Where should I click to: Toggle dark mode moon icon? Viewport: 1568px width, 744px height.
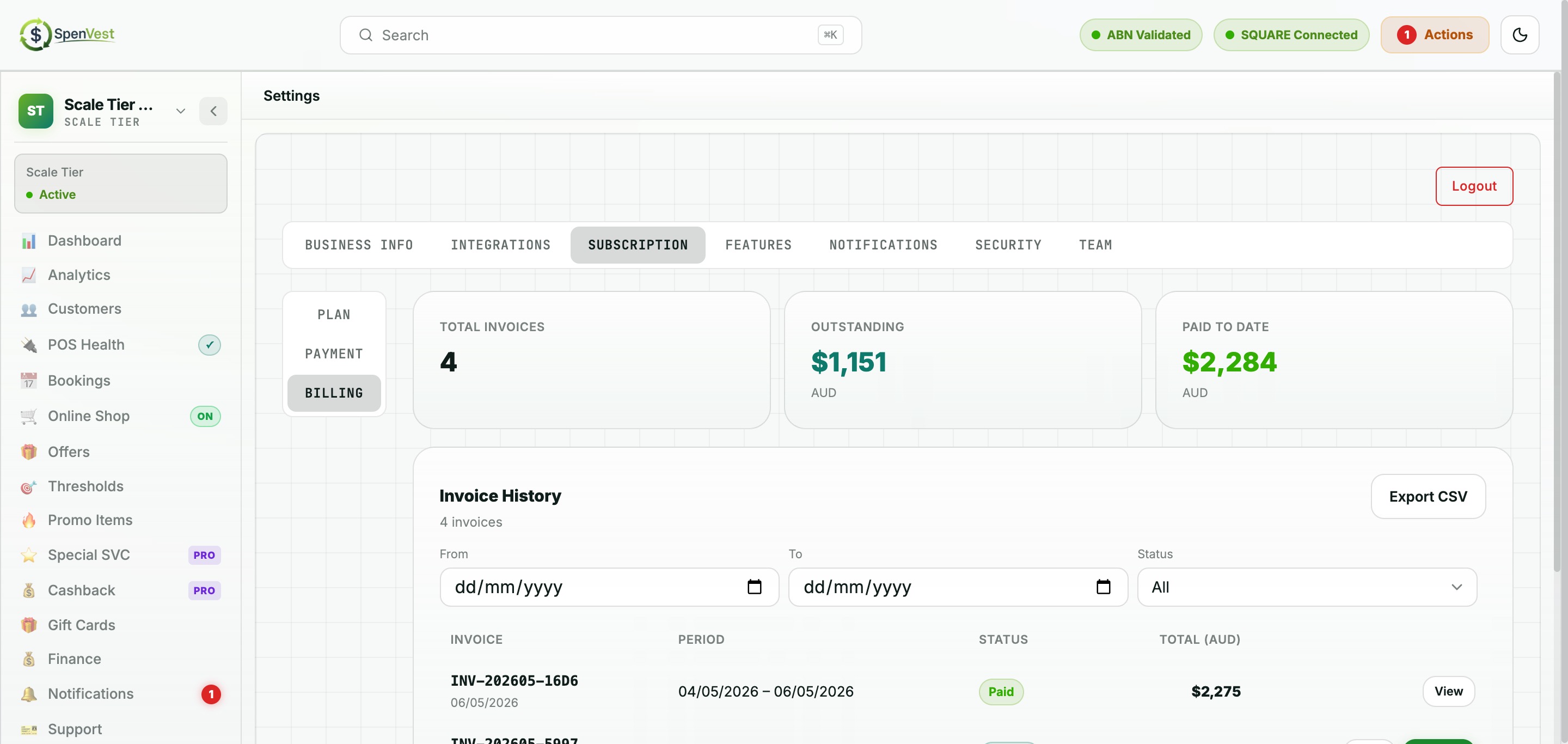click(1520, 35)
